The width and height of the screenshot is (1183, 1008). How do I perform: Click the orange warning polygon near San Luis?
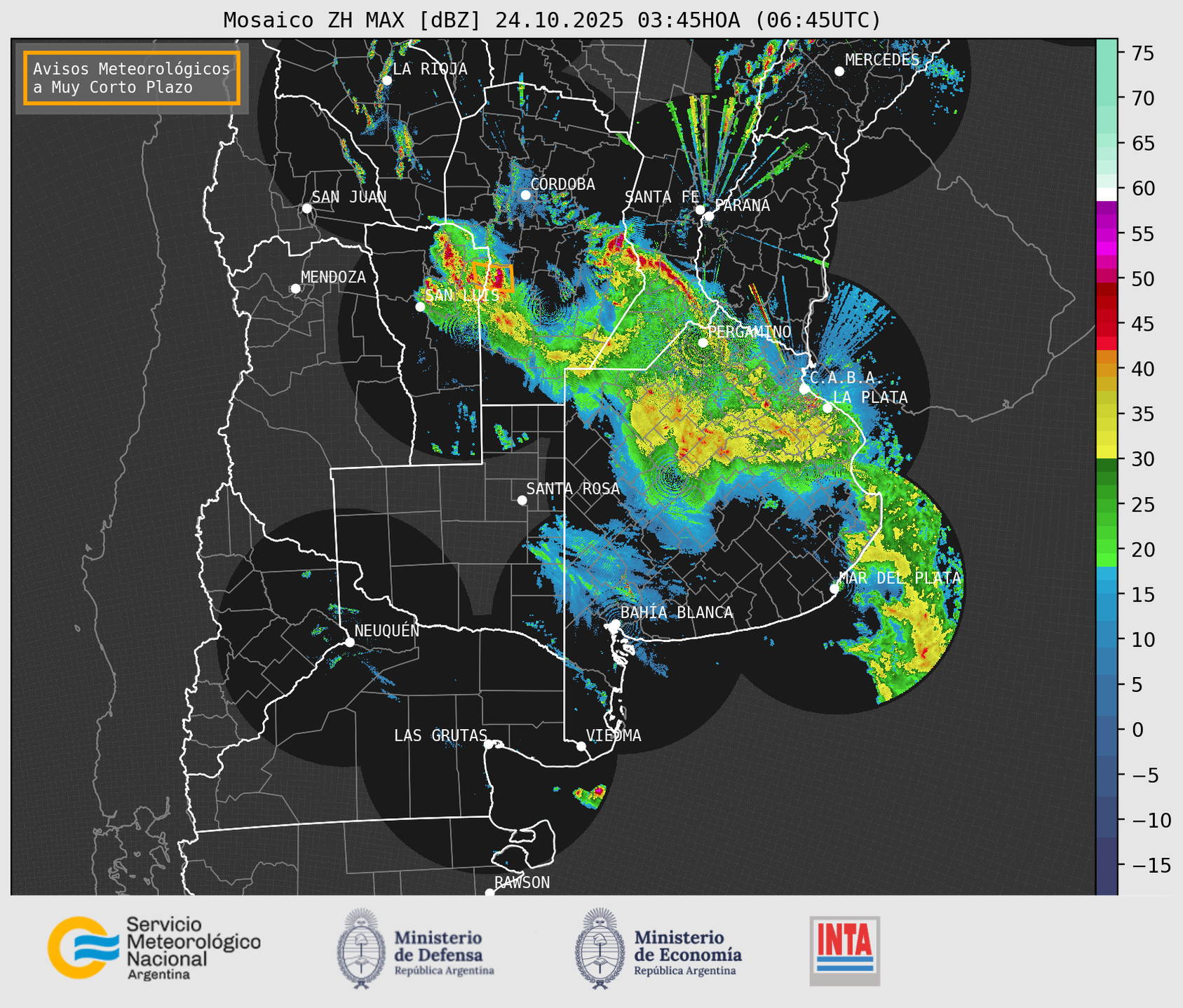click(493, 276)
